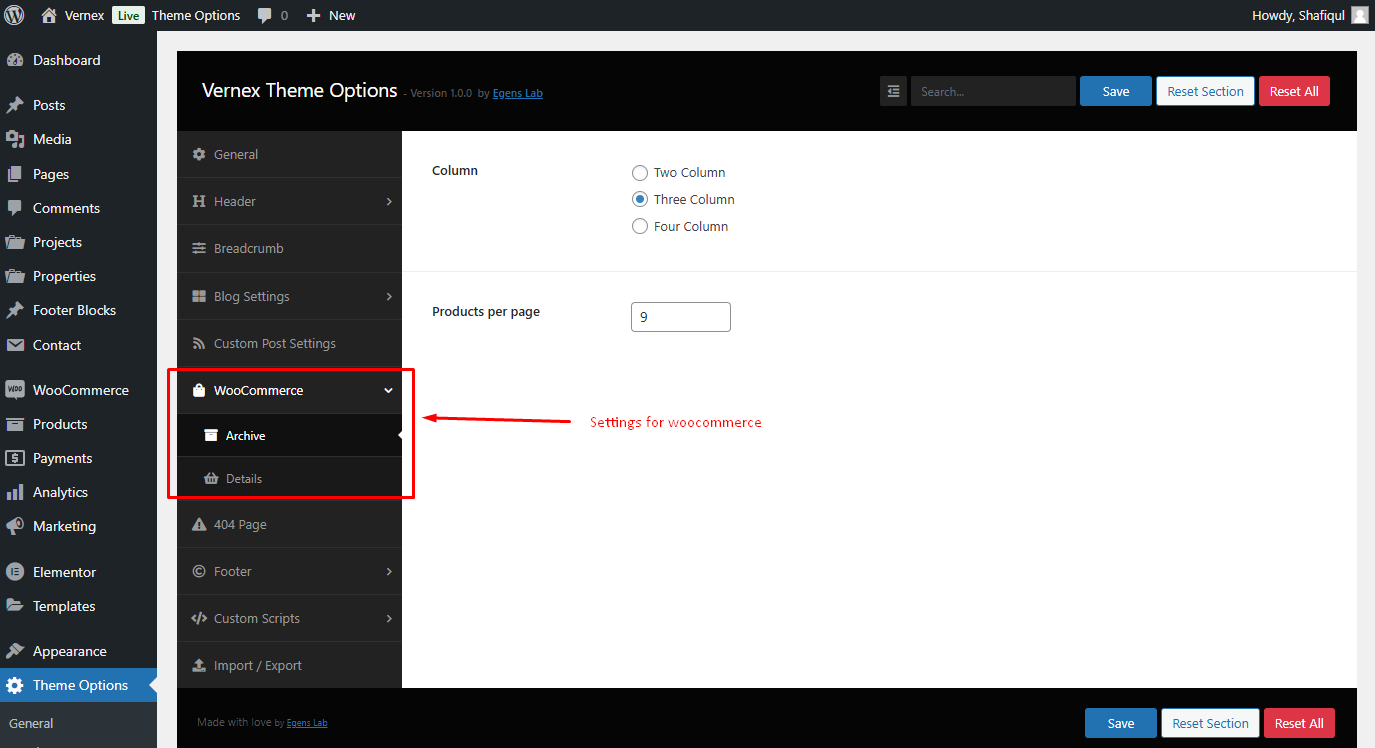Click the bottom Reset All button

[1299, 723]
